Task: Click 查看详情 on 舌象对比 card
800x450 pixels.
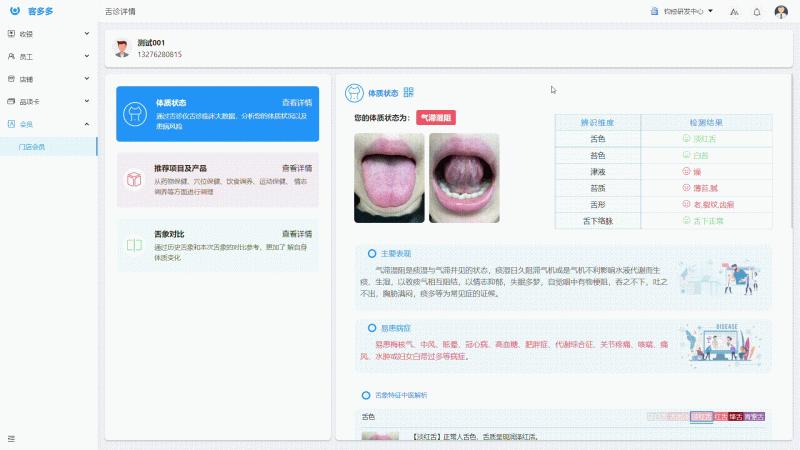Action: coord(296,233)
